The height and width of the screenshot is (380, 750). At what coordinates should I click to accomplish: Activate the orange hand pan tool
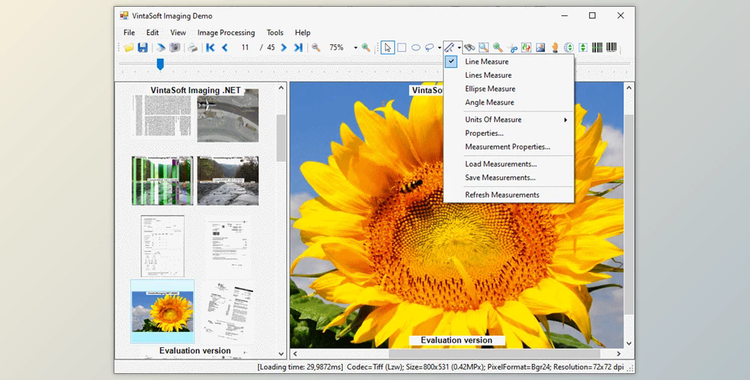[x=555, y=47]
